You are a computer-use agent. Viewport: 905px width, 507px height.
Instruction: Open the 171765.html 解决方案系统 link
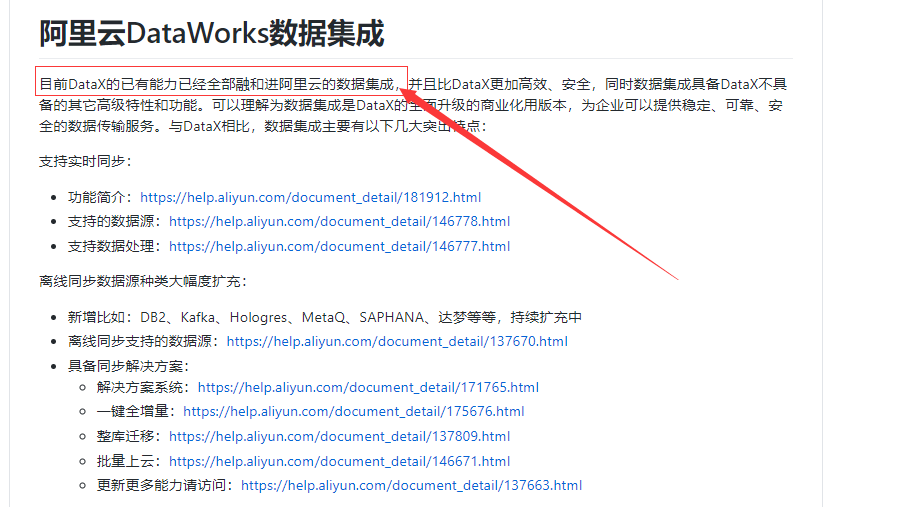coord(368,387)
